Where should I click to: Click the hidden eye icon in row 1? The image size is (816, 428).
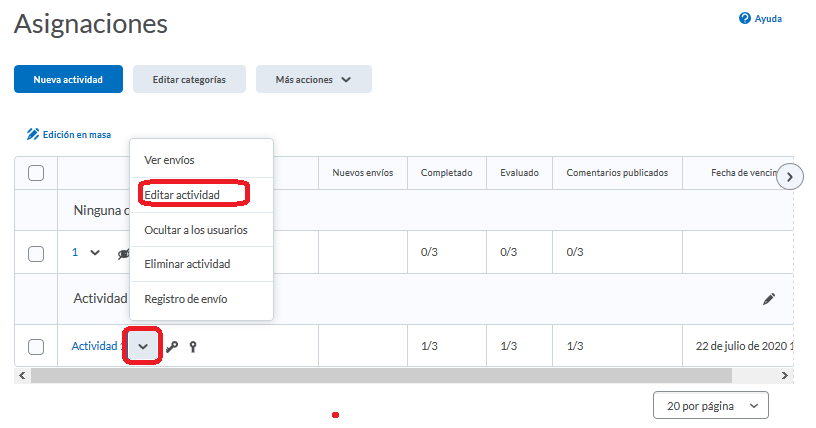coord(123,253)
